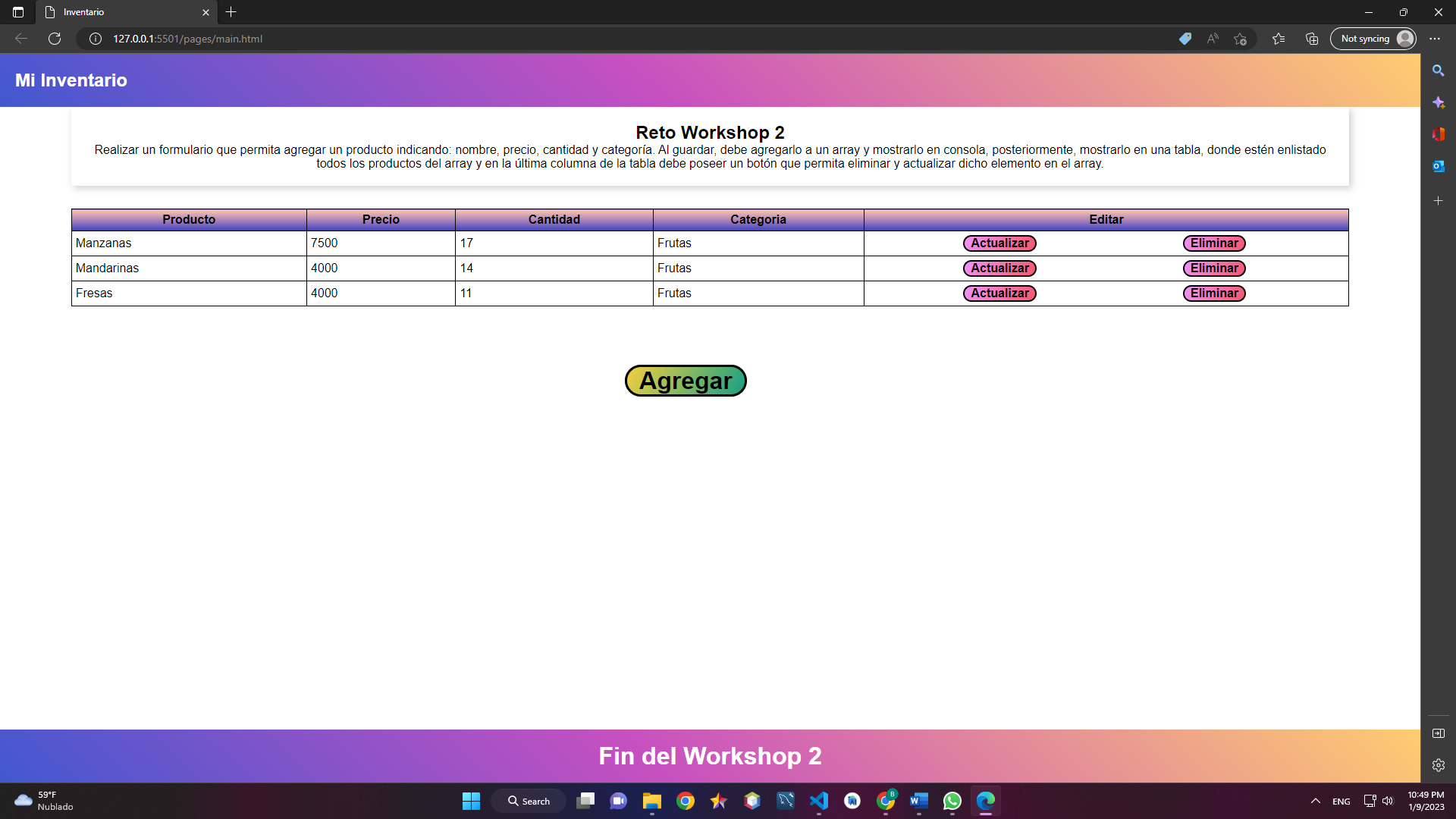Open the Discover panel in the sidebar
This screenshot has width=1456, height=819.
click(x=1439, y=102)
